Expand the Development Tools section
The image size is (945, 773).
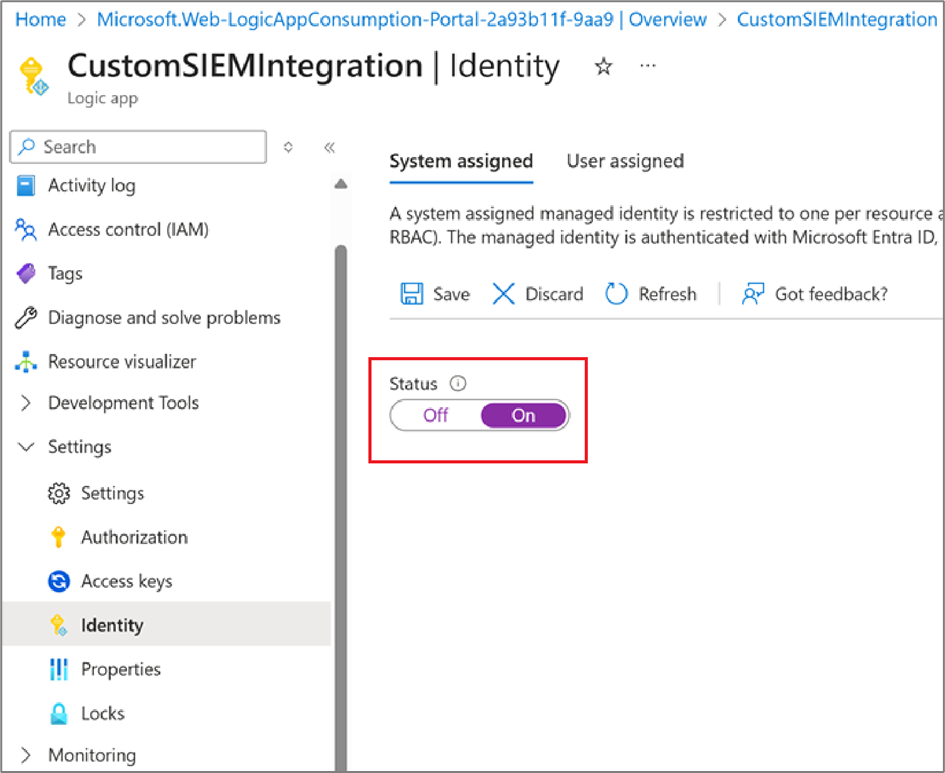coord(26,403)
